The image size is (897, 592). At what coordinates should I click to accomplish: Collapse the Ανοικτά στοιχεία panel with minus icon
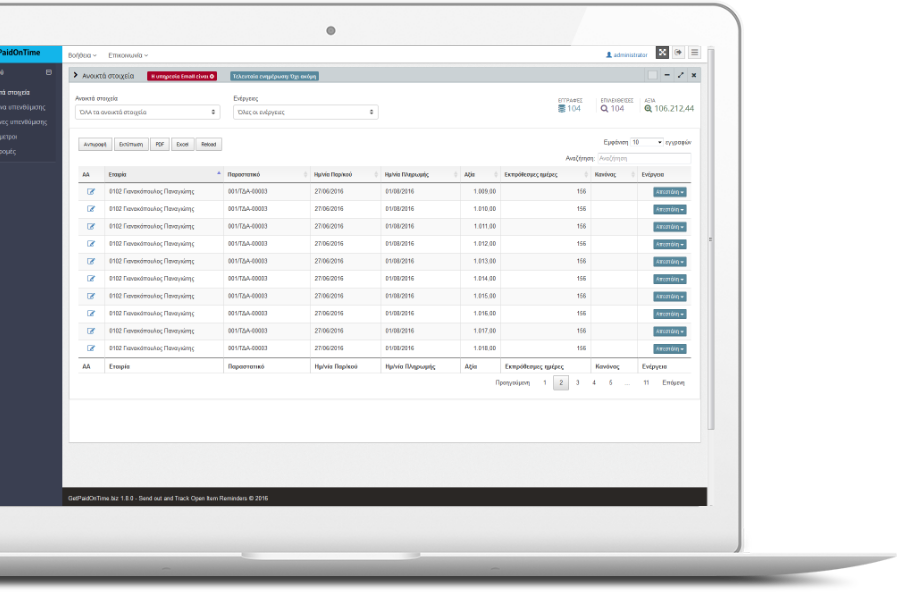[x=667, y=75]
